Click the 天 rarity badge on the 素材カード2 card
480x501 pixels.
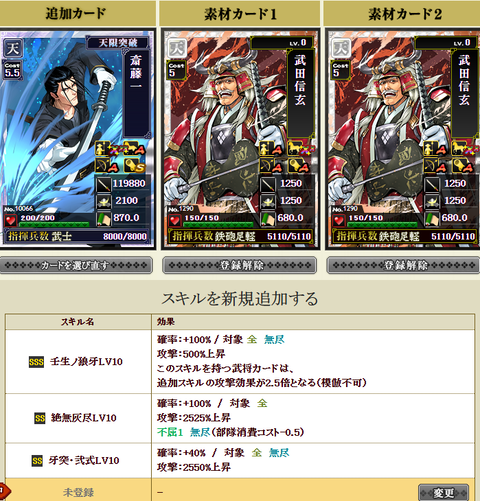341,48
